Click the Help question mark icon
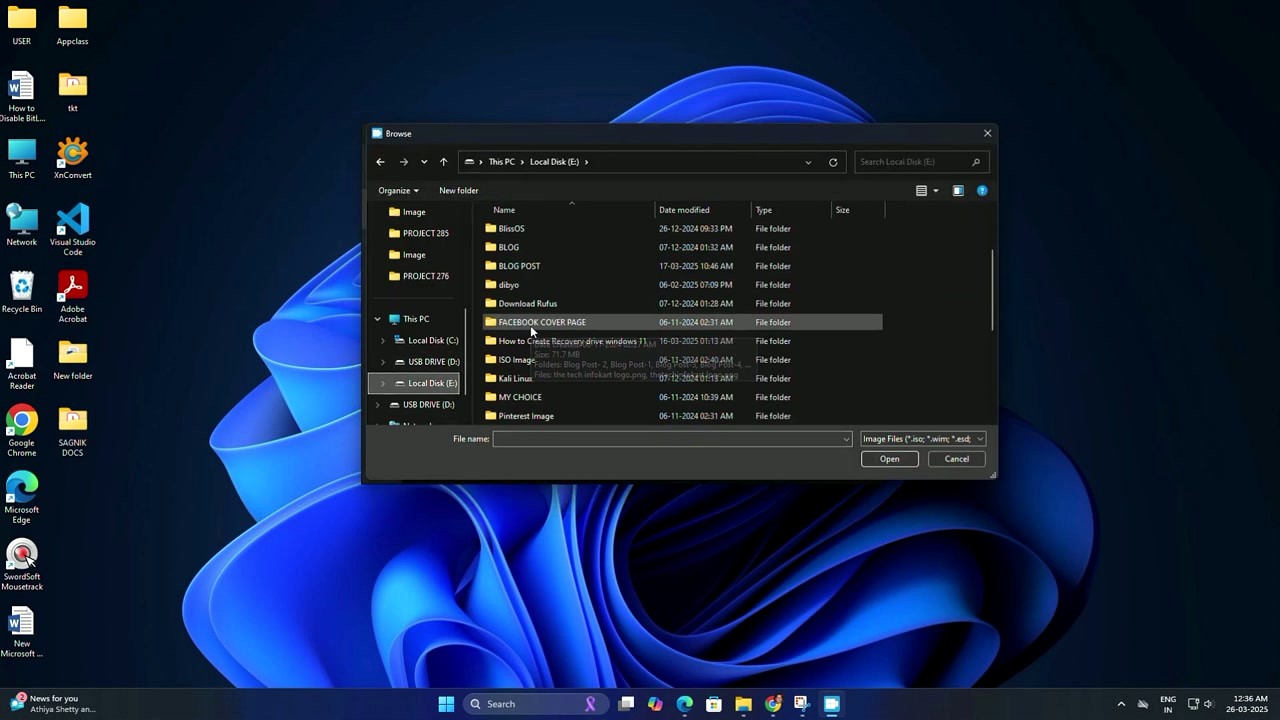Viewport: 1280px width, 720px height. [982, 190]
